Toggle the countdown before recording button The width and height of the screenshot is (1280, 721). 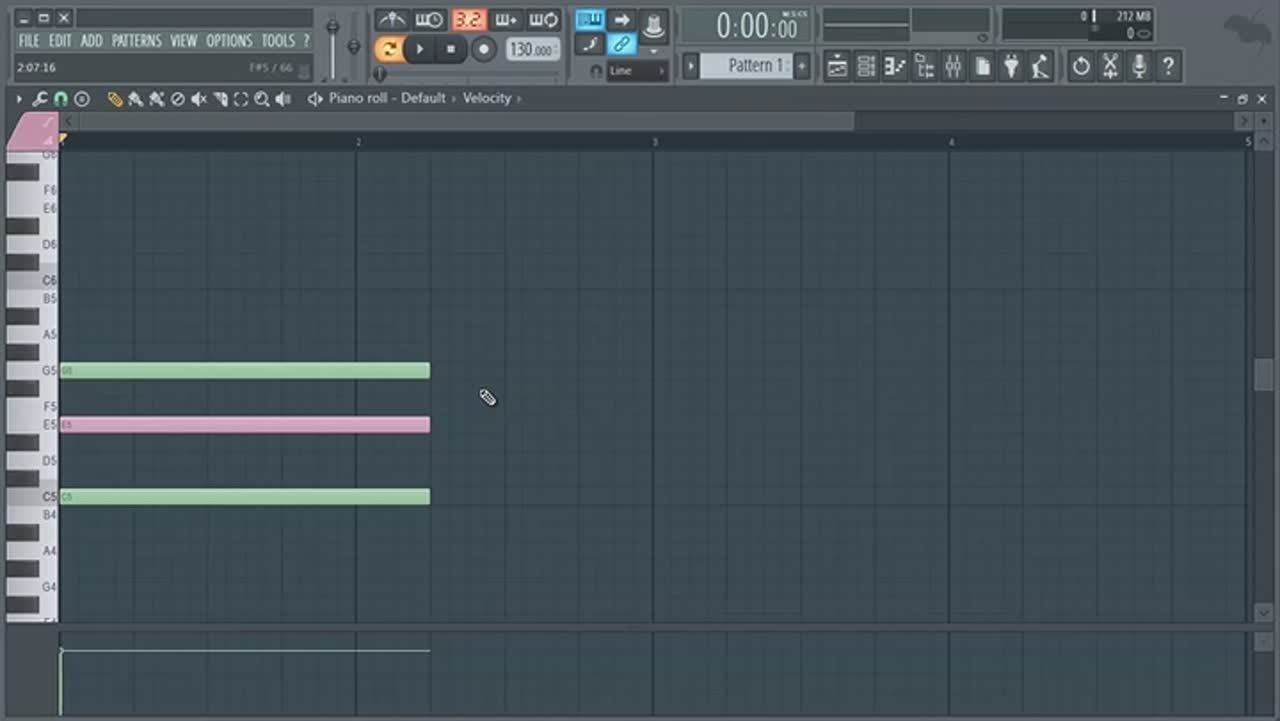(x=467, y=20)
